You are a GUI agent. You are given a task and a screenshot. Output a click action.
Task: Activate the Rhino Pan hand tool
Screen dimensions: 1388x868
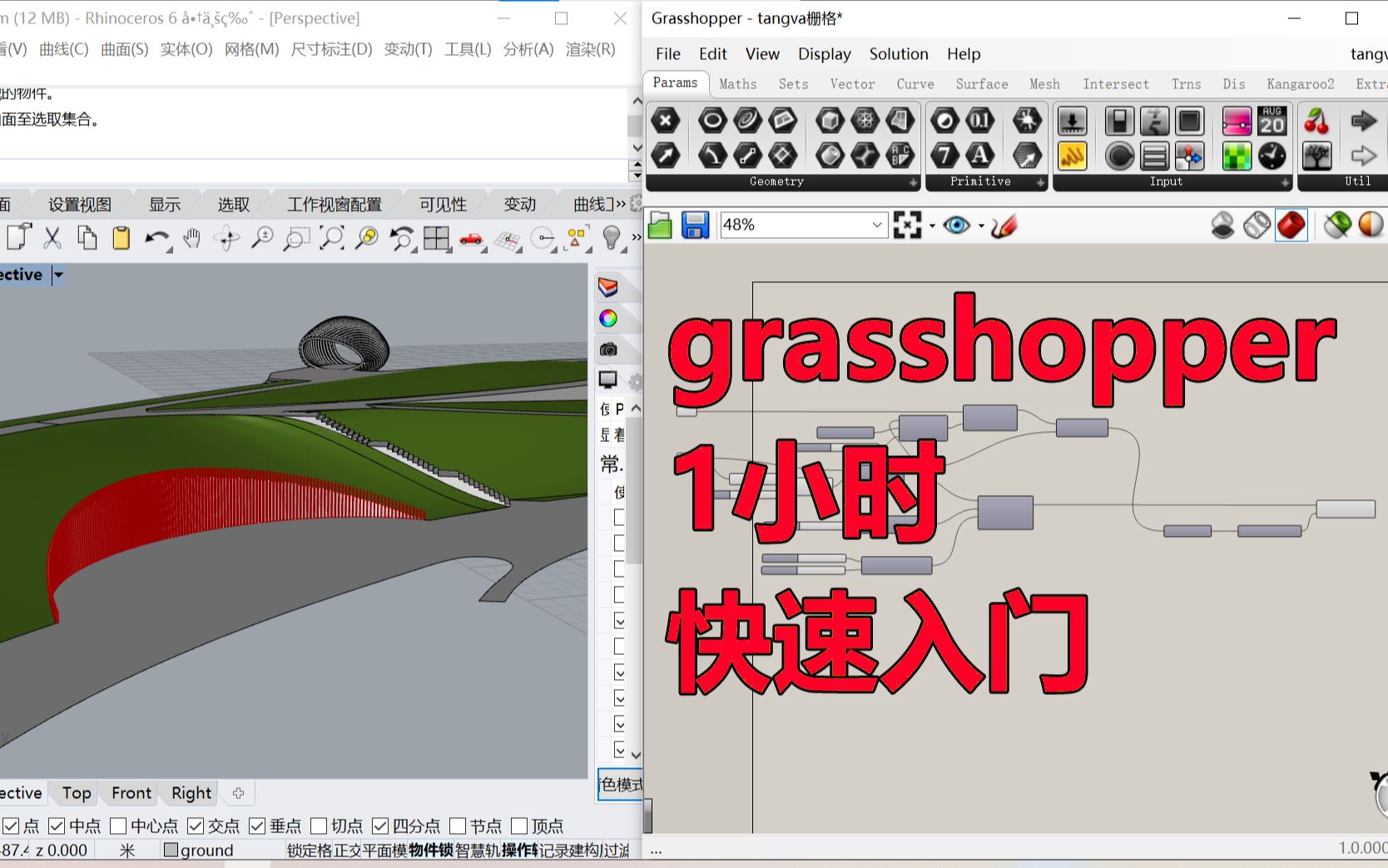(x=192, y=238)
